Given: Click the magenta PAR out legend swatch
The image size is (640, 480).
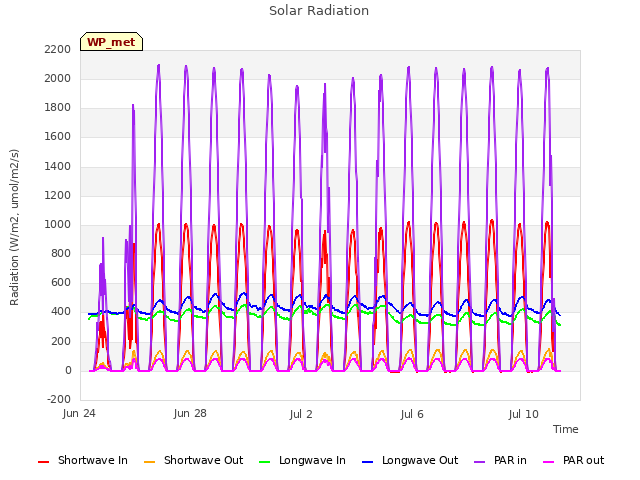Looking at the screenshot, I should click(x=549, y=462).
